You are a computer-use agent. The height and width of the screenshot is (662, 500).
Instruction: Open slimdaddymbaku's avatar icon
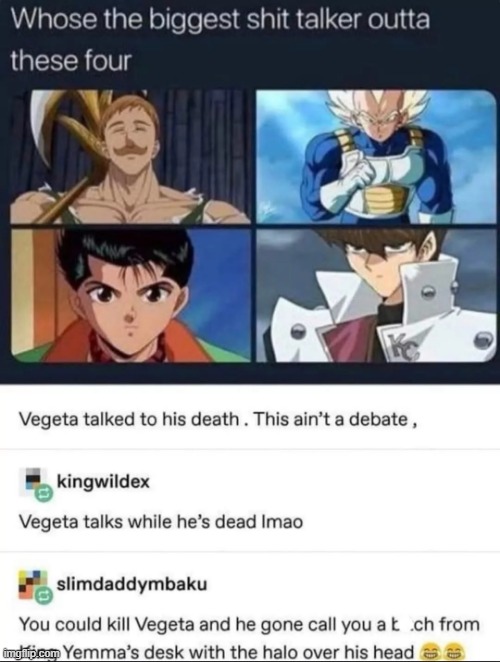click(x=35, y=586)
